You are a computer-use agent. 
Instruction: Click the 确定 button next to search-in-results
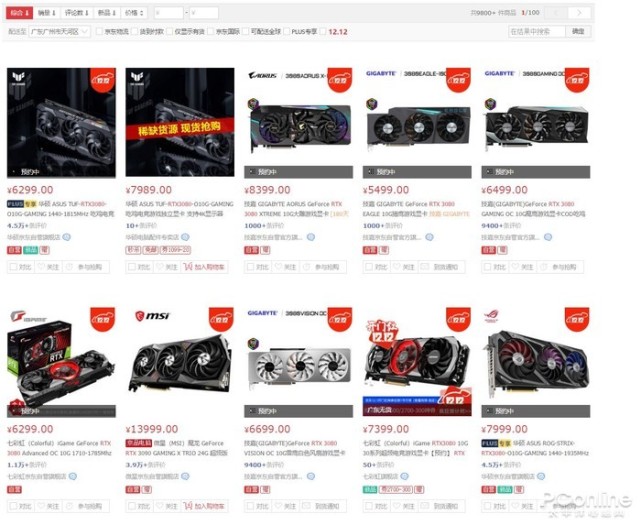pyautogui.click(x=578, y=31)
